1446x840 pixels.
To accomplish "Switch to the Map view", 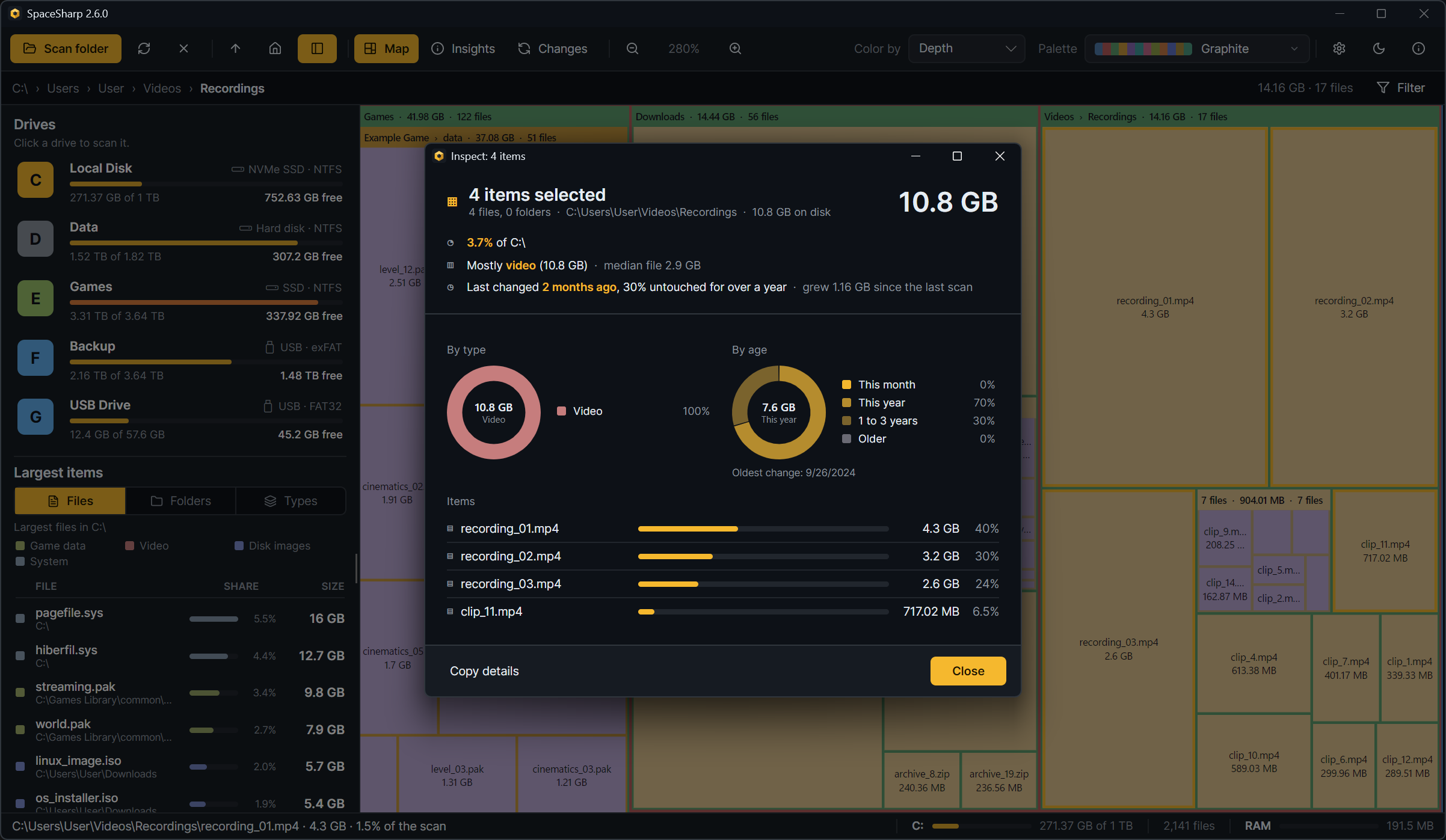I will pyautogui.click(x=386, y=49).
